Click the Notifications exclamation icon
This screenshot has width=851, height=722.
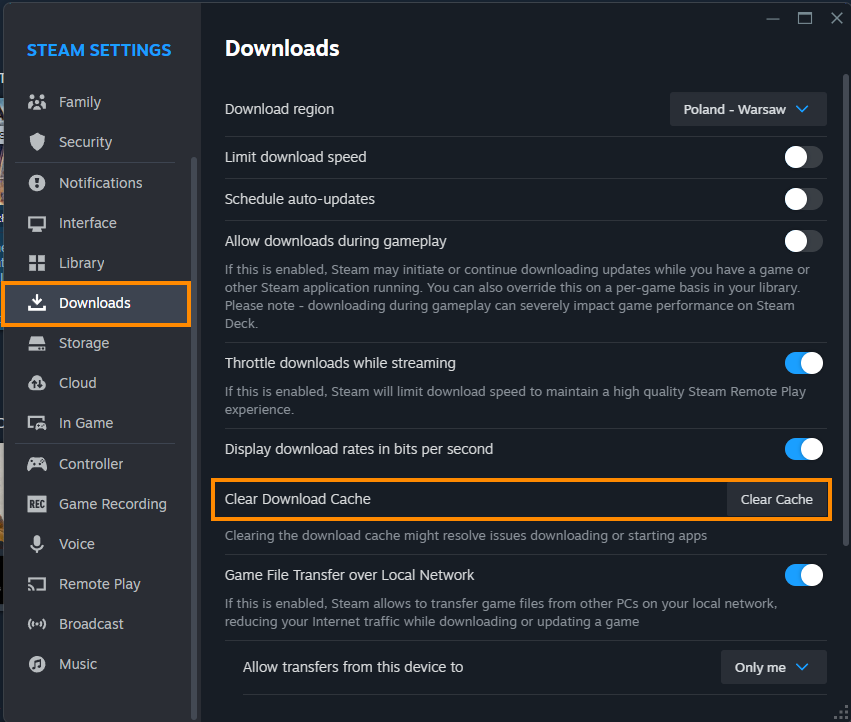(x=37, y=183)
